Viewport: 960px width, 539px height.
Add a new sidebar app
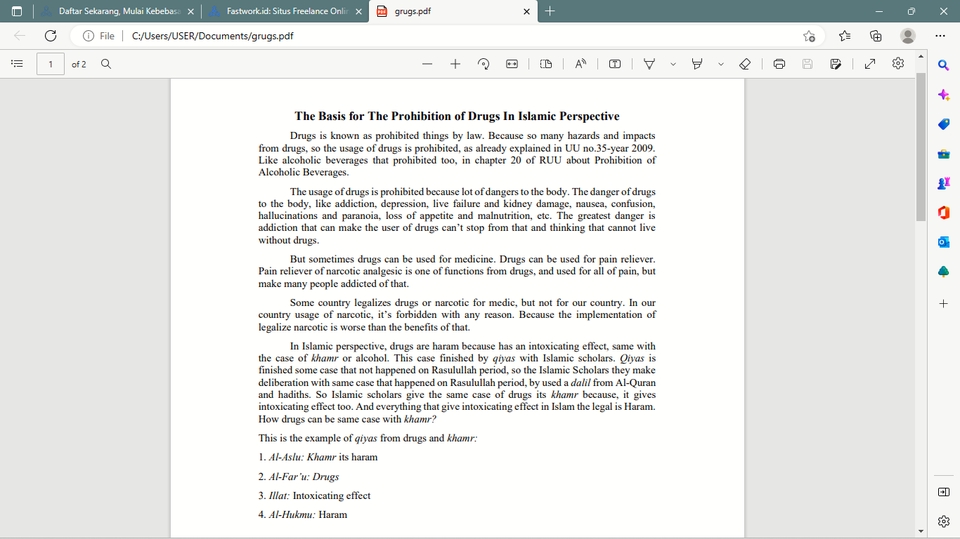943,303
